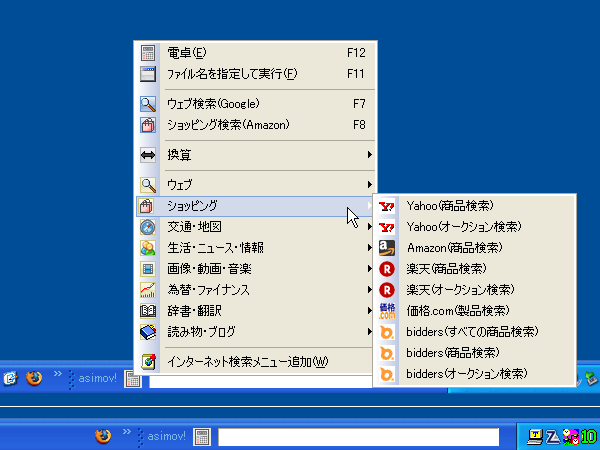Viewport: 600px width, 450px height.
Task: Expand the 読み物・ブログ submenu
Action: [x=255, y=332]
